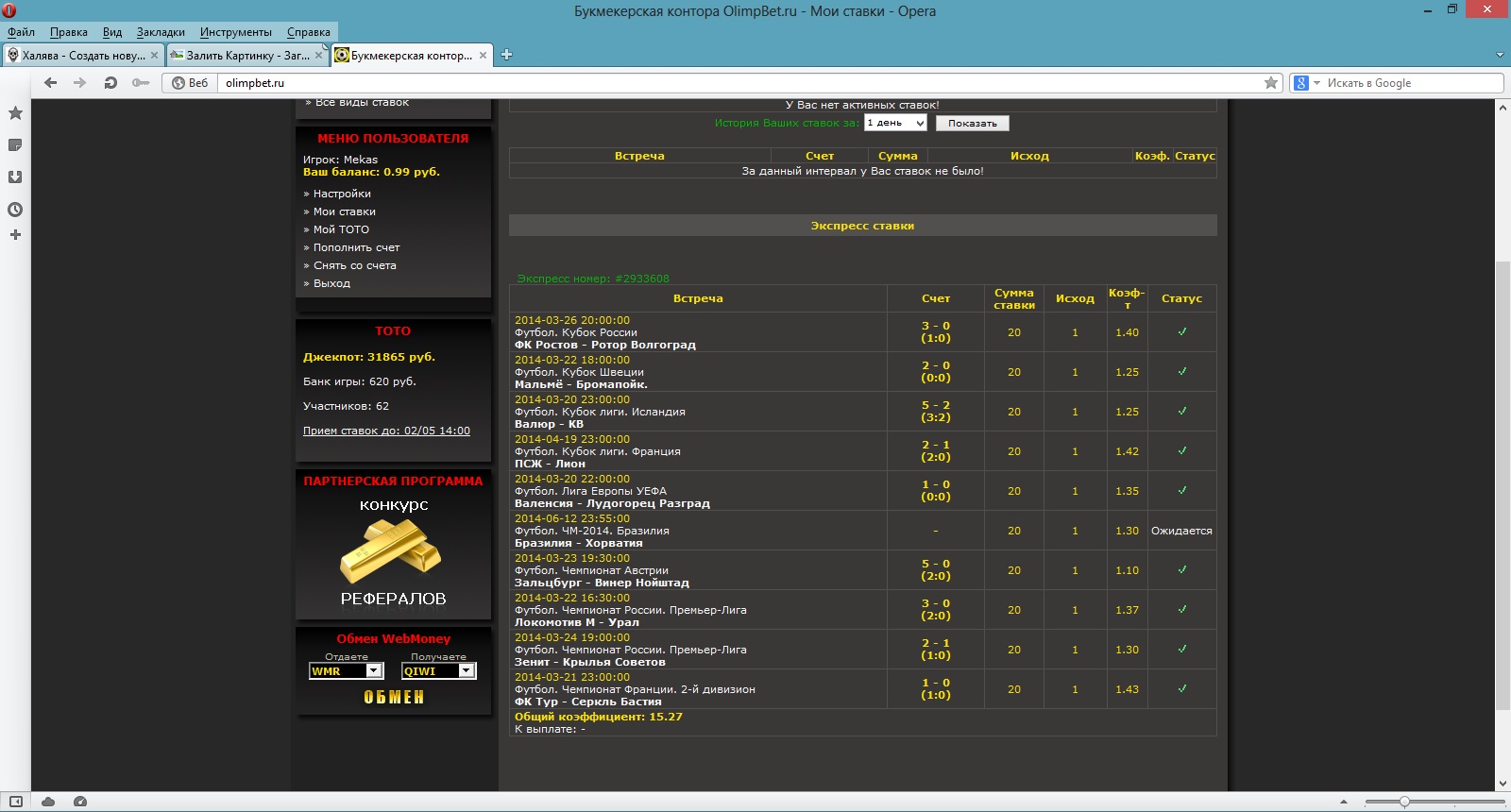
Task: Click Джекпот: 31865 руб. text
Action: pos(369,357)
